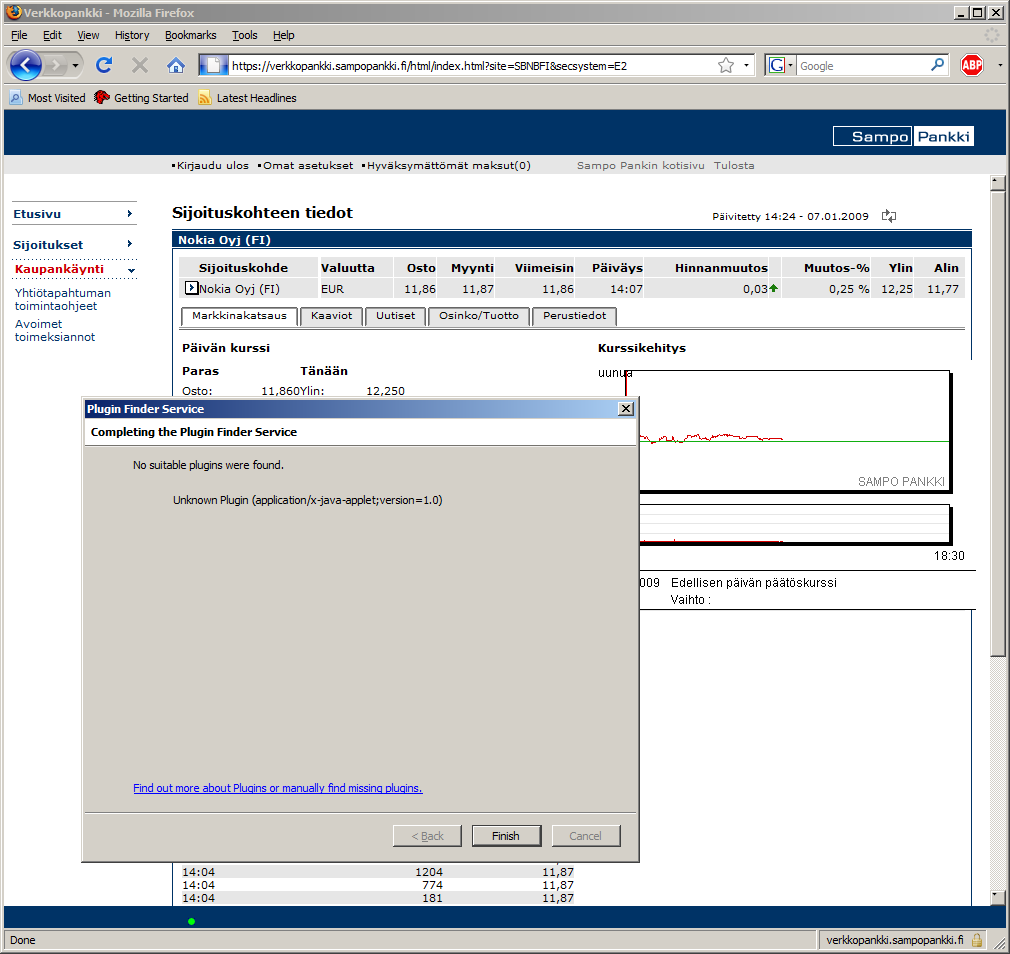
Task: Click the green status dot in footer
Action: [191, 921]
